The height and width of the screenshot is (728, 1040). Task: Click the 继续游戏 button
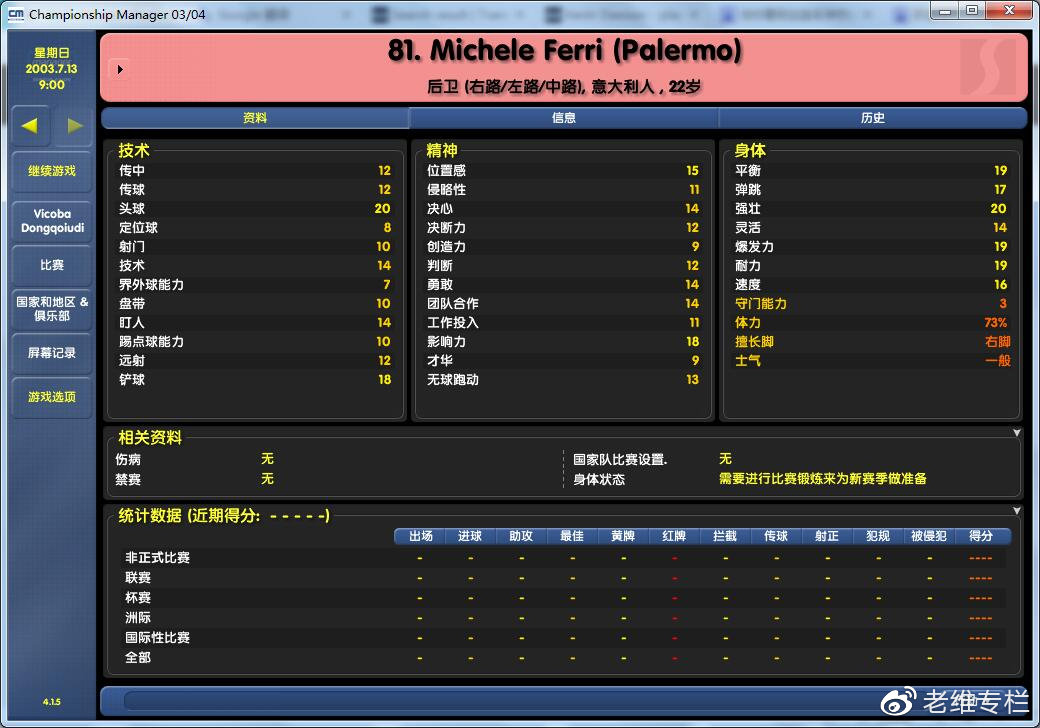pos(52,171)
